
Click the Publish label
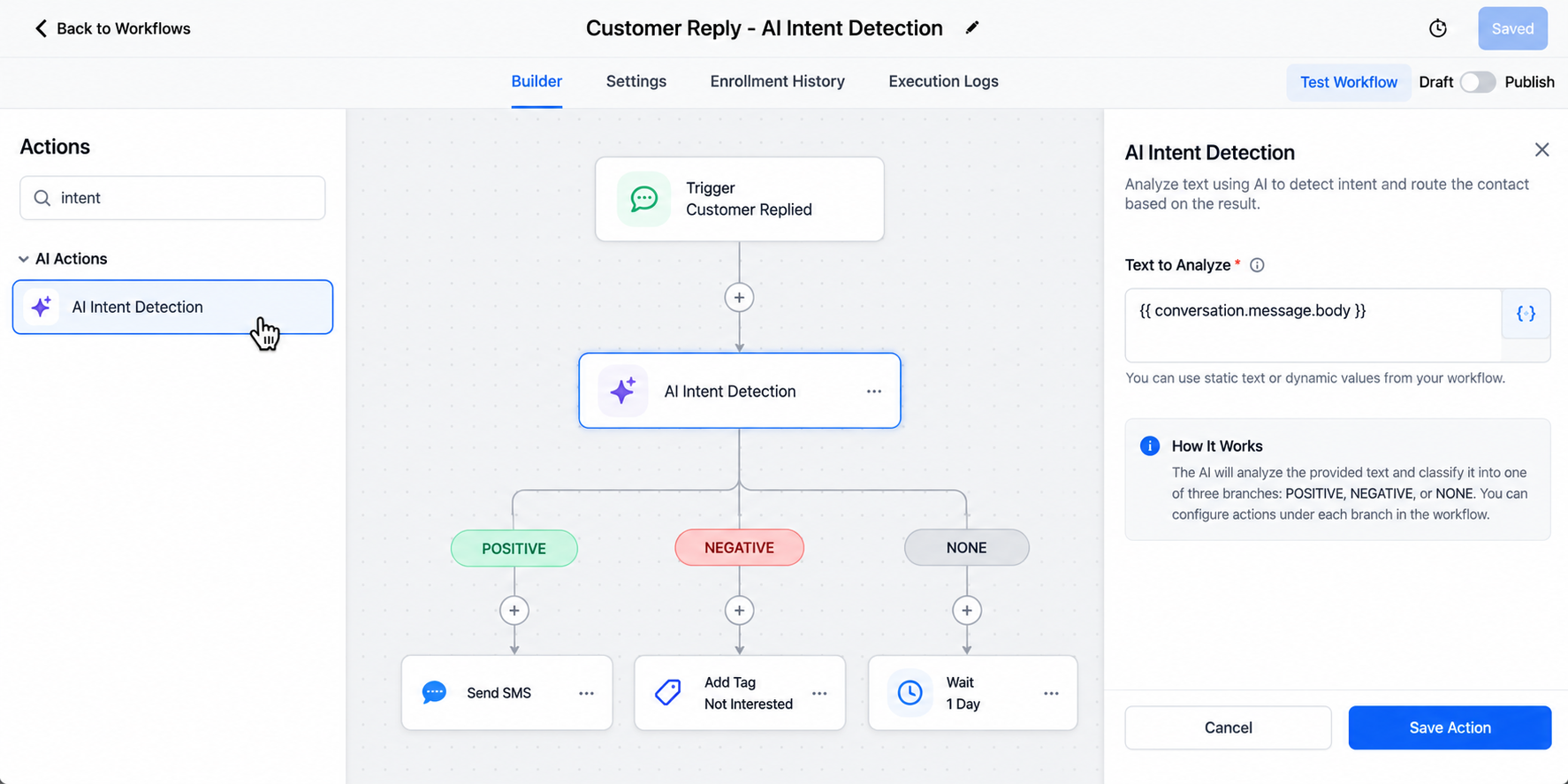1529,82
